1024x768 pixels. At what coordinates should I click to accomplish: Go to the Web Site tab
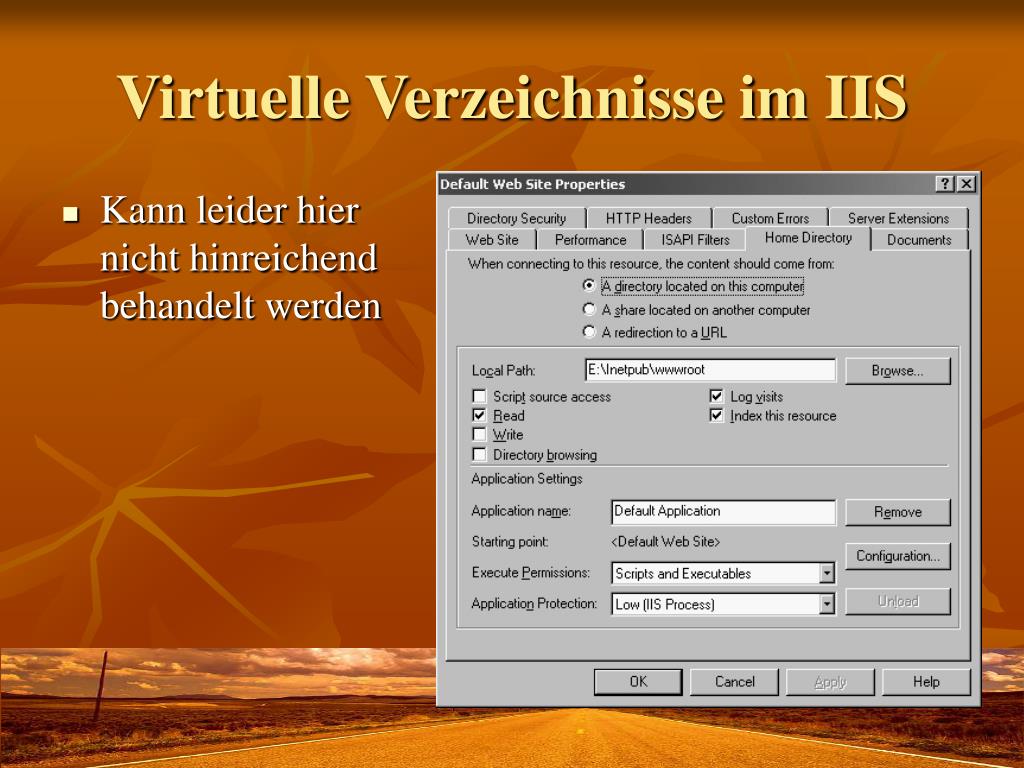pyautogui.click(x=492, y=240)
